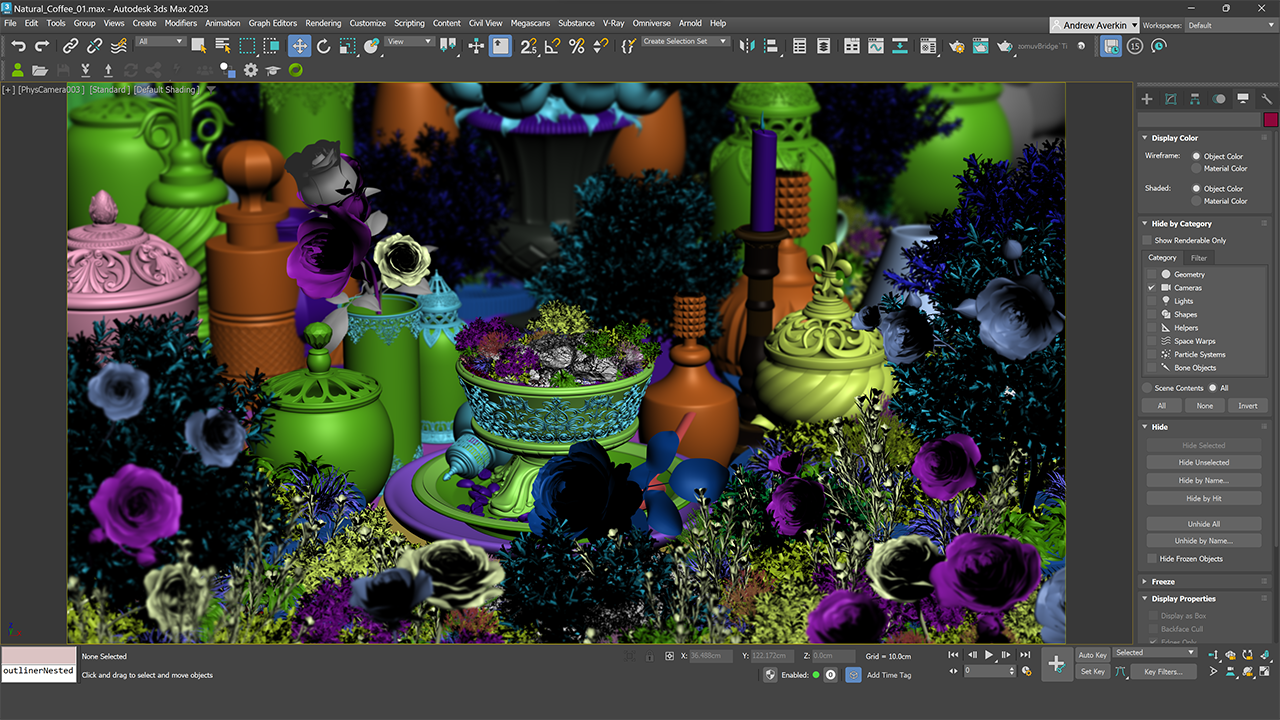Viewport: 1280px width, 720px height.
Task: Open the Utilities wrench panel
Action: tap(1266, 99)
